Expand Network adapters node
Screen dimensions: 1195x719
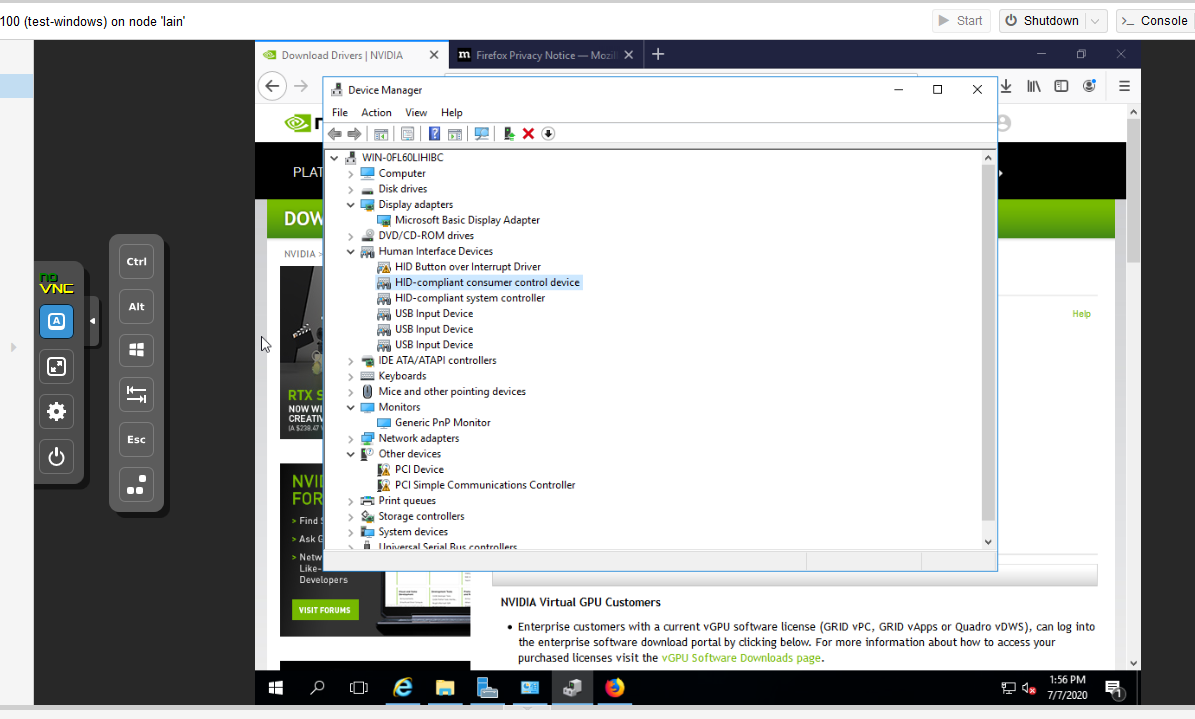(351, 439)
